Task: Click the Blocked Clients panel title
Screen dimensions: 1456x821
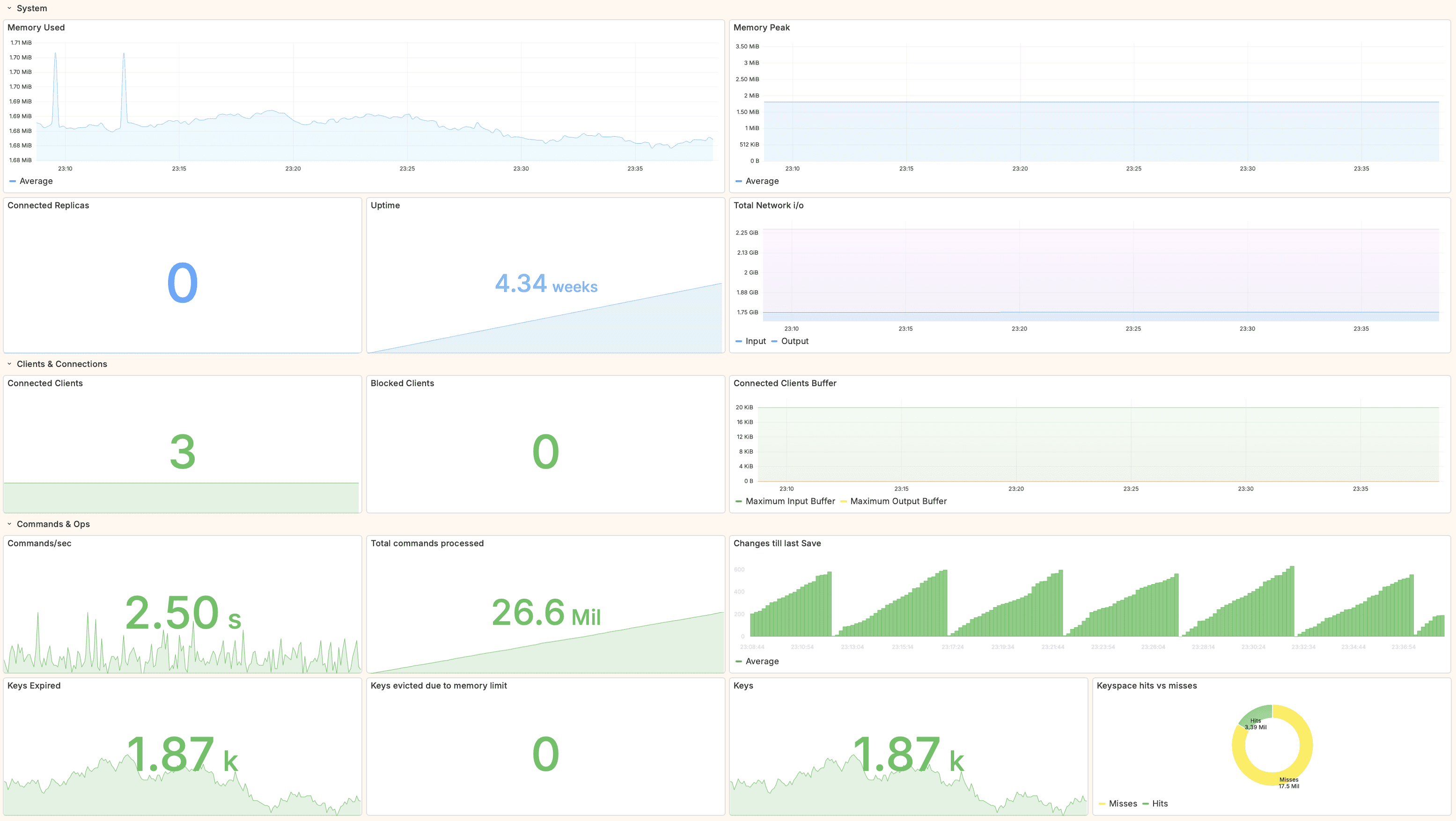Action: click(403, 383)
